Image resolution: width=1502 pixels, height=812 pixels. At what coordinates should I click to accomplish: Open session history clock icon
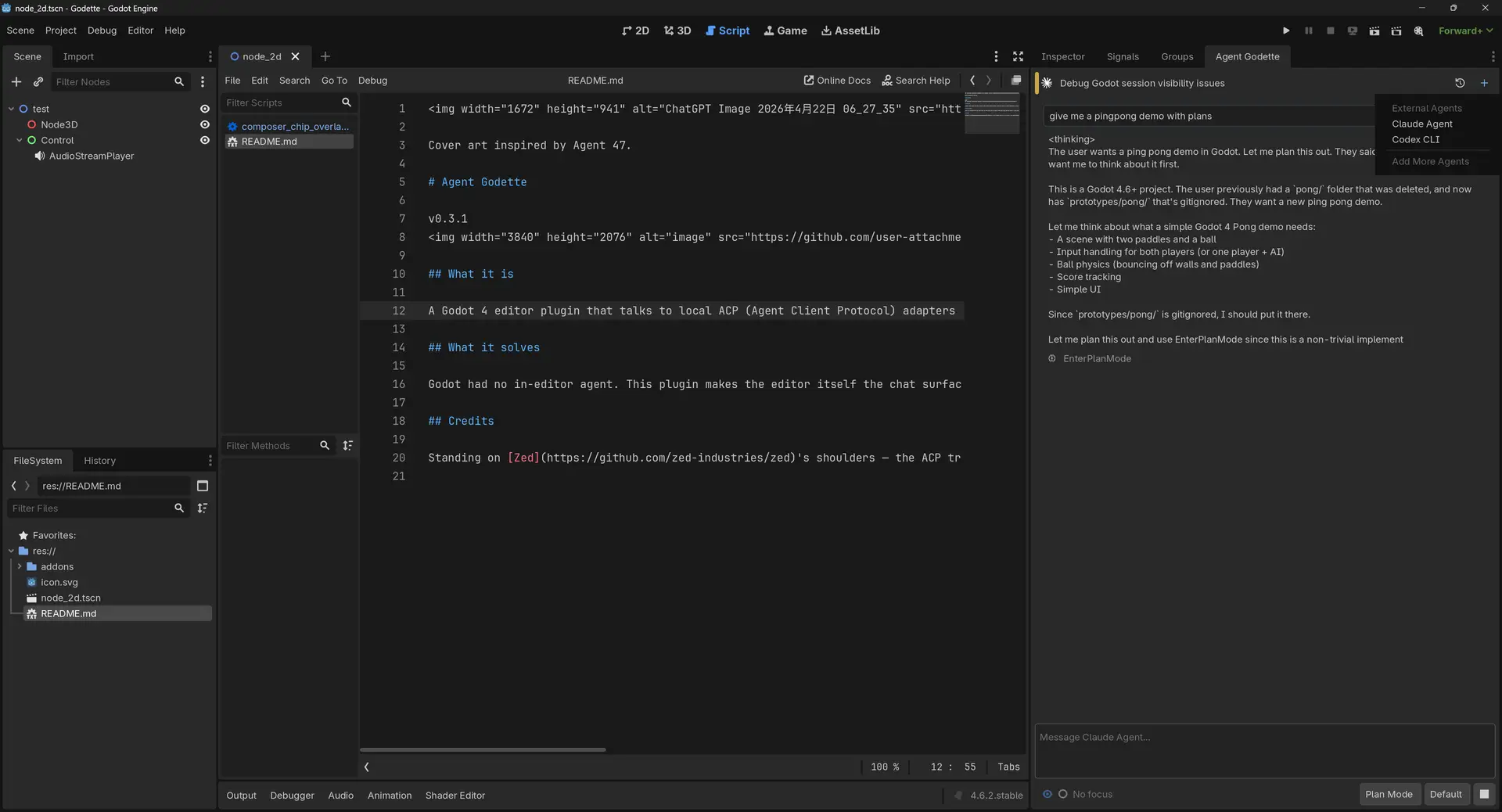coord(1460,83)
